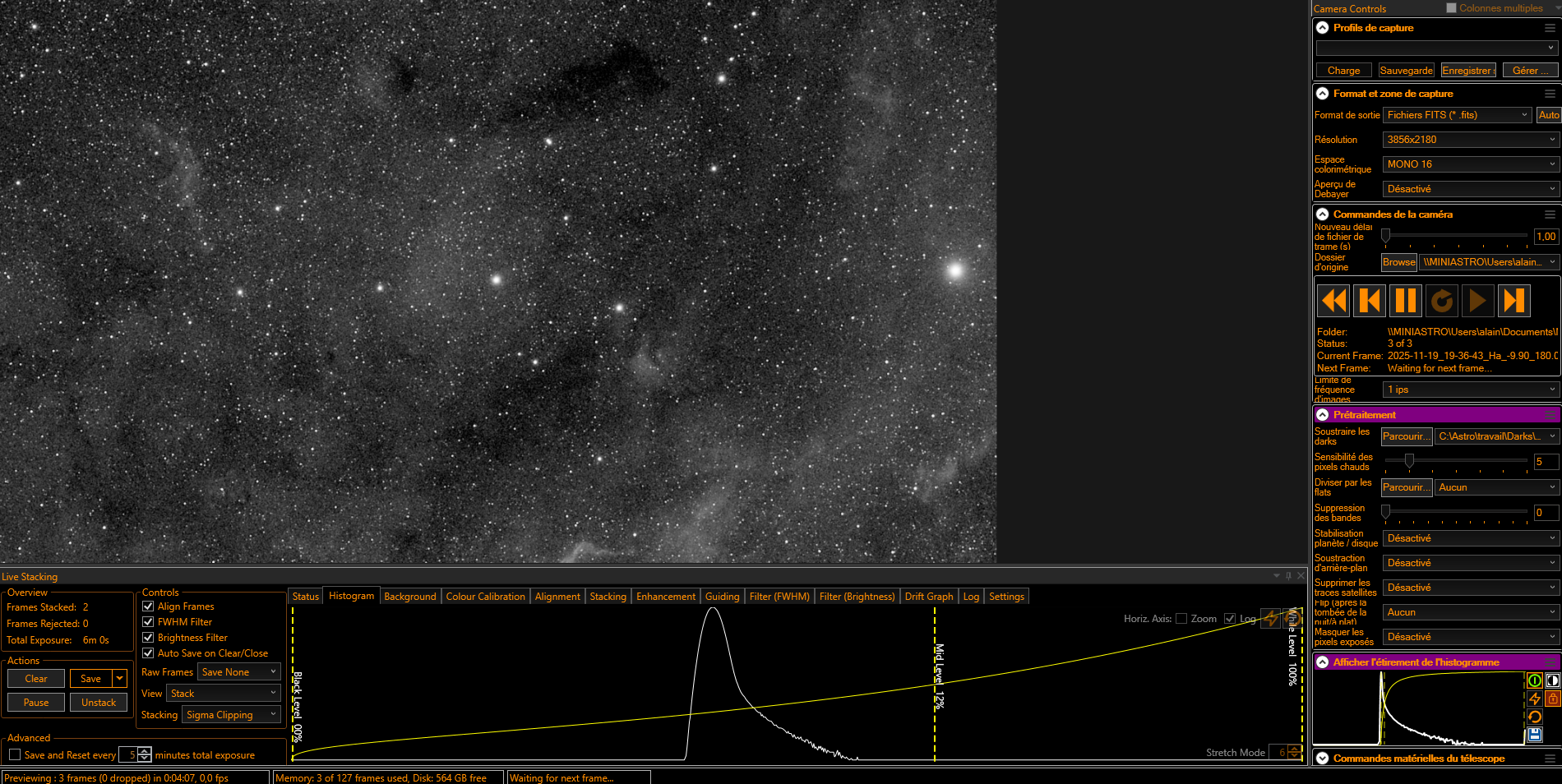This screenshot has width=1562, height=784.
Task: Reset histogram stretch with circular arrow icon
Action: 1535,717
